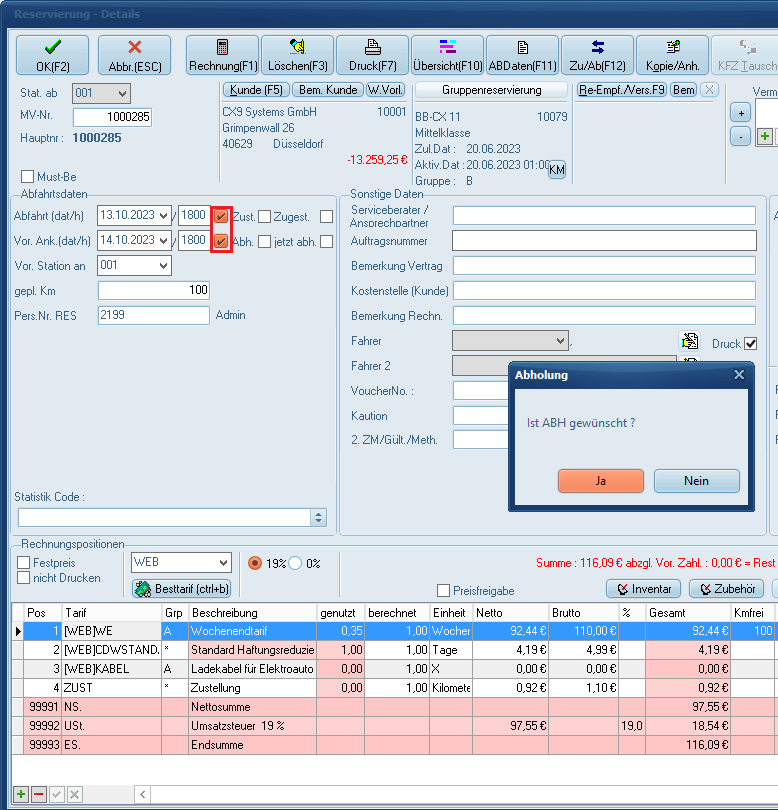Expand the Vor. Station an dropdown

click(163, 266)
